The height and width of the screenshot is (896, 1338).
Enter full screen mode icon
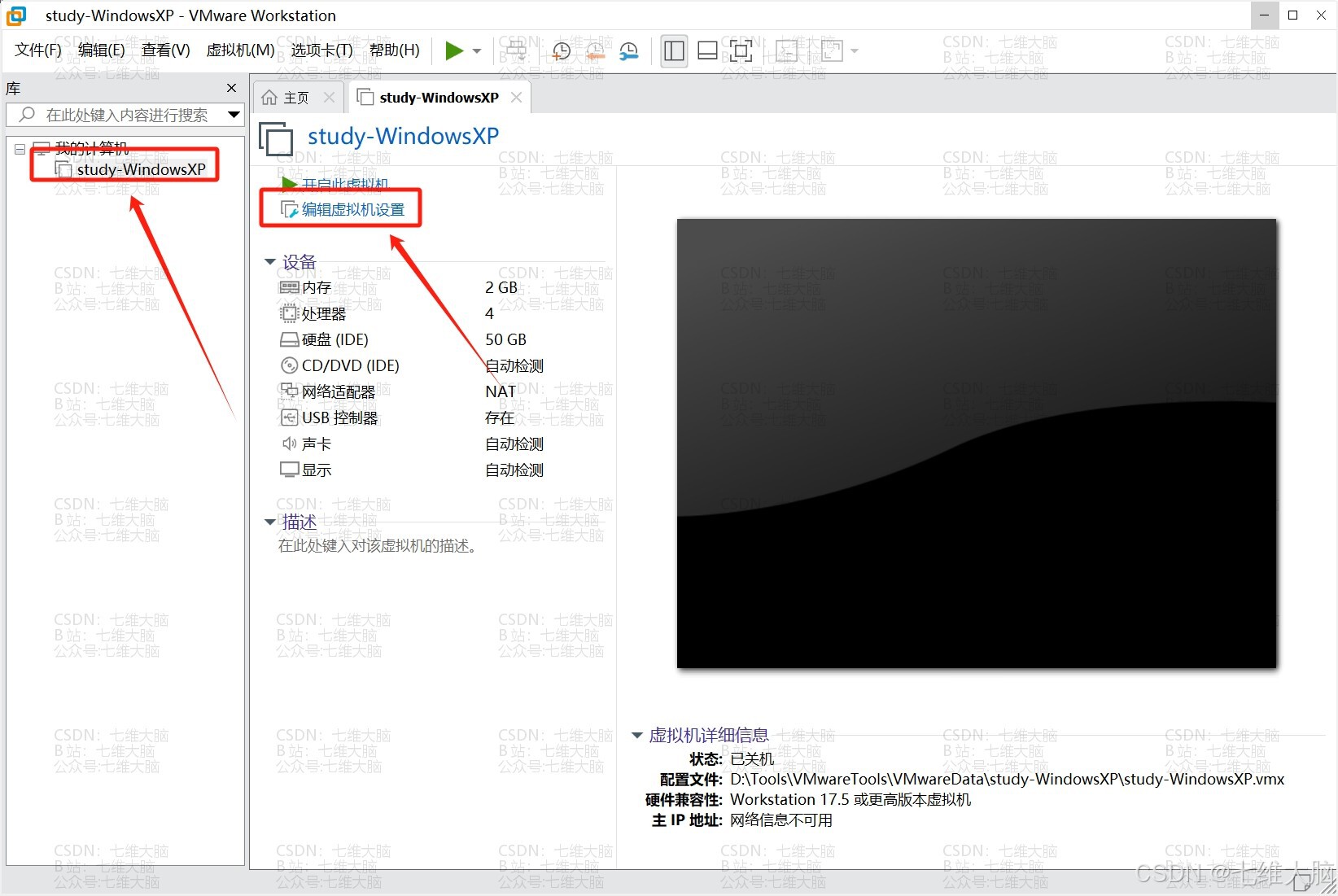point(741,51)
